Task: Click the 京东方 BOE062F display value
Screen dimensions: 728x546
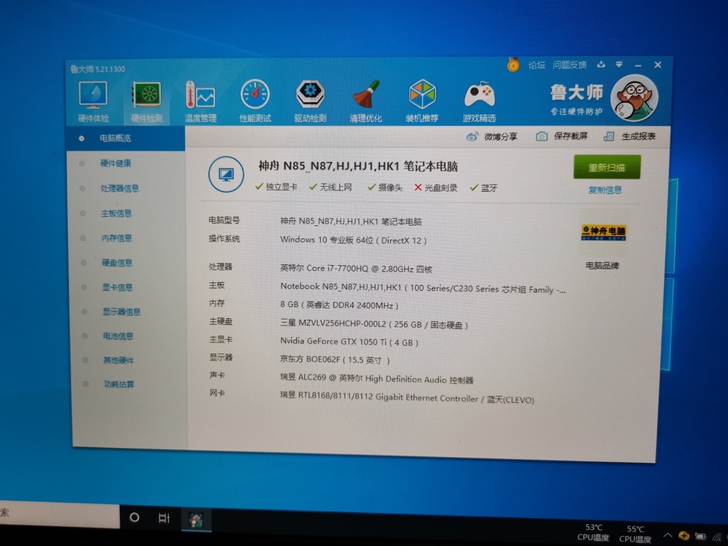Action: (335, 359)
